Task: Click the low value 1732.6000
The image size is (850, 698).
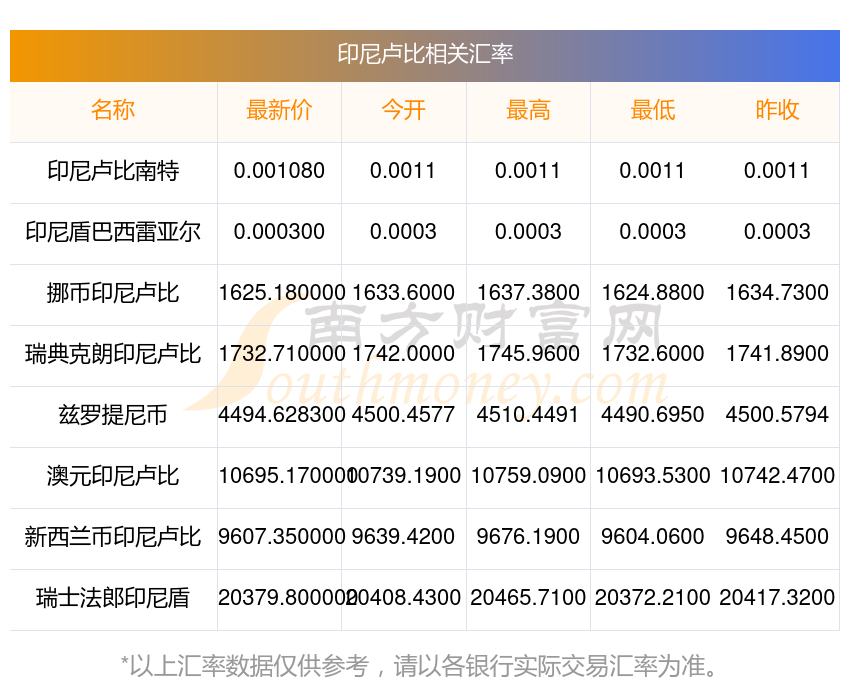Action: click(653, 354)
